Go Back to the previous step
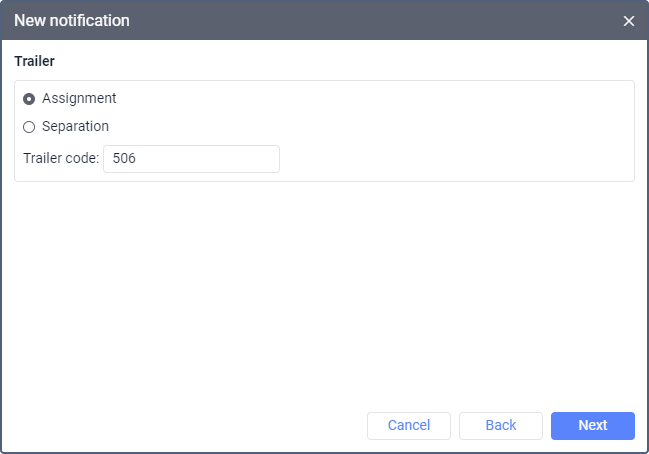Viewport: 649px width, 454px height. [500, 426]
